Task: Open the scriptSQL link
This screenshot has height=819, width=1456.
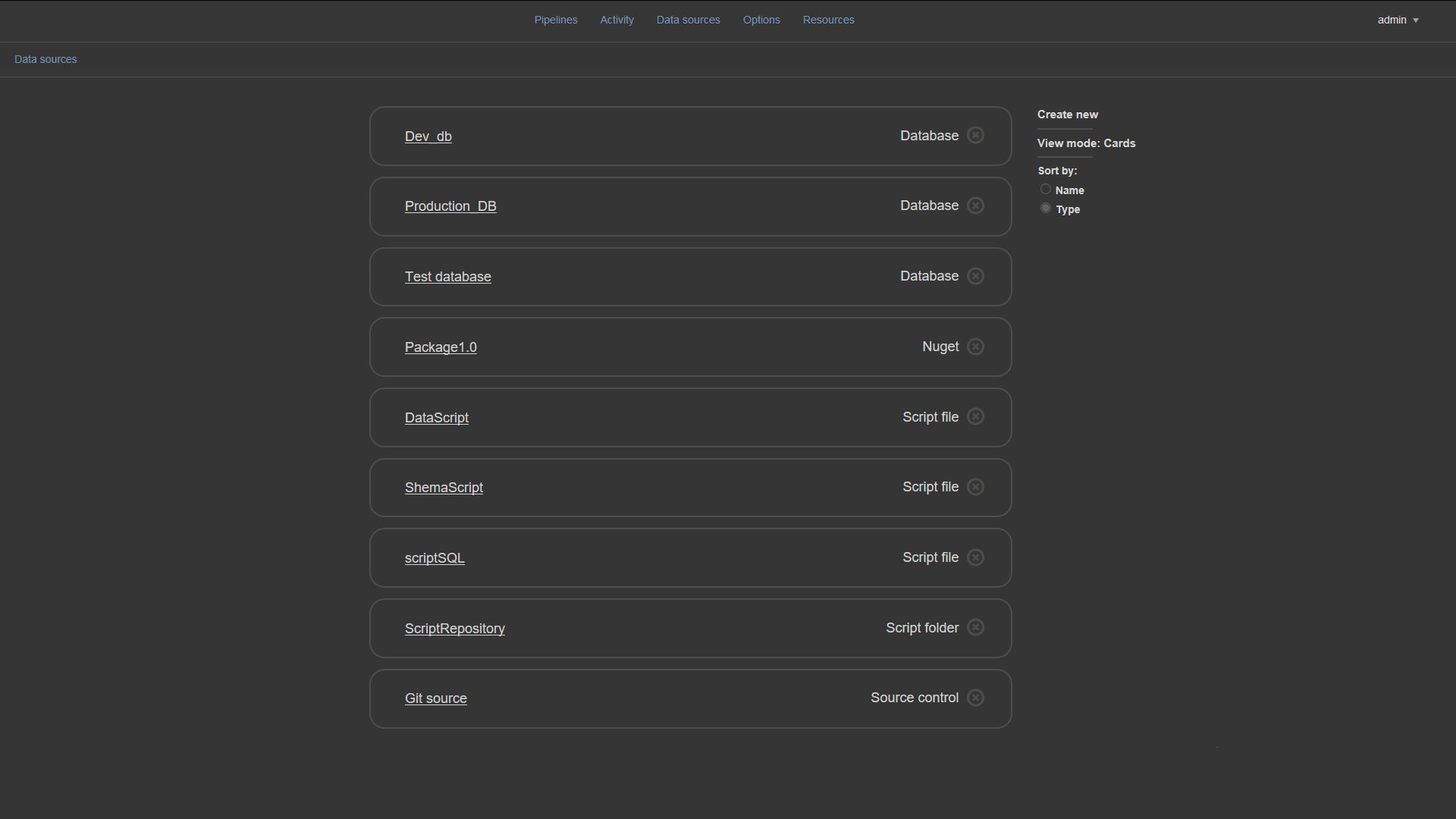Action: [x=435, y=558]
